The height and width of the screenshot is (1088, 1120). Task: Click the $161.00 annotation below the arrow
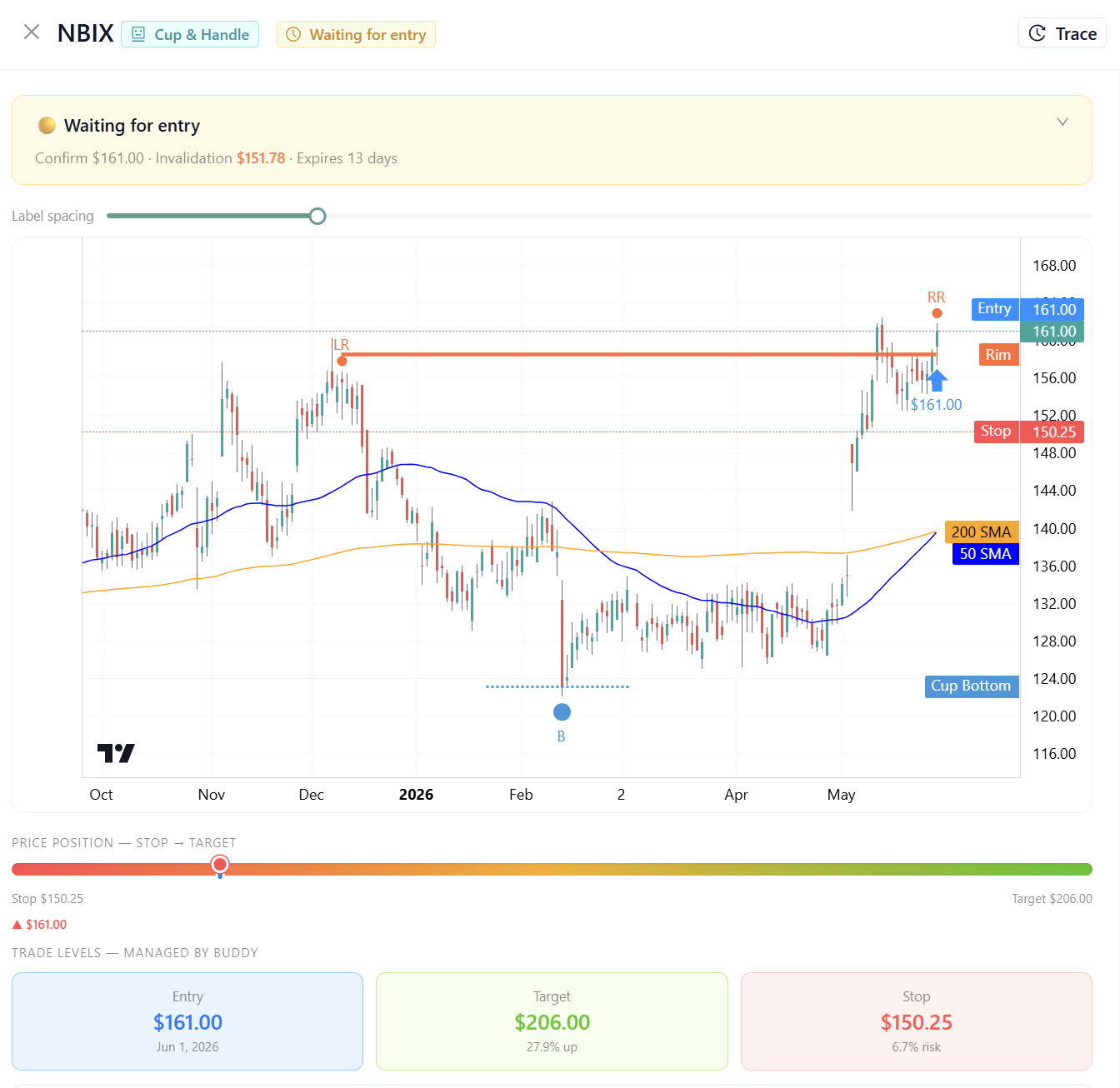[936, 405]
